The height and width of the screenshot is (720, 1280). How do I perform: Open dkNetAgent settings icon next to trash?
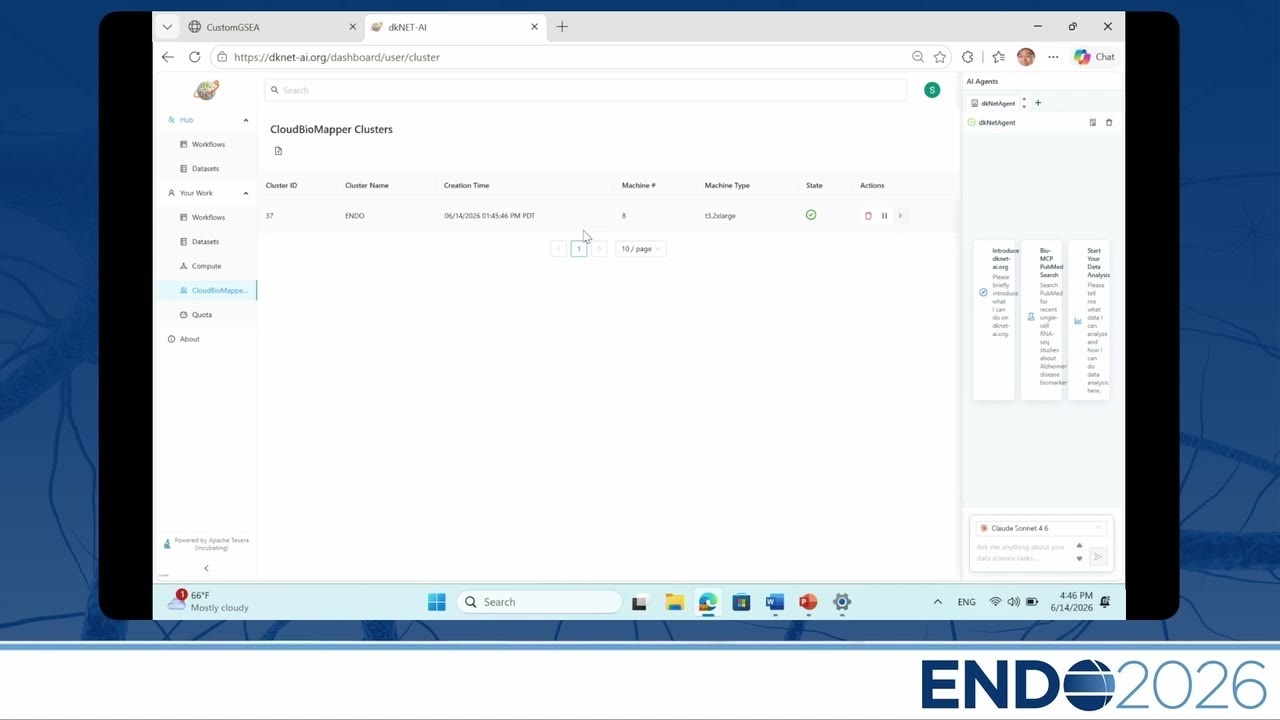(x=1093, y=123)
